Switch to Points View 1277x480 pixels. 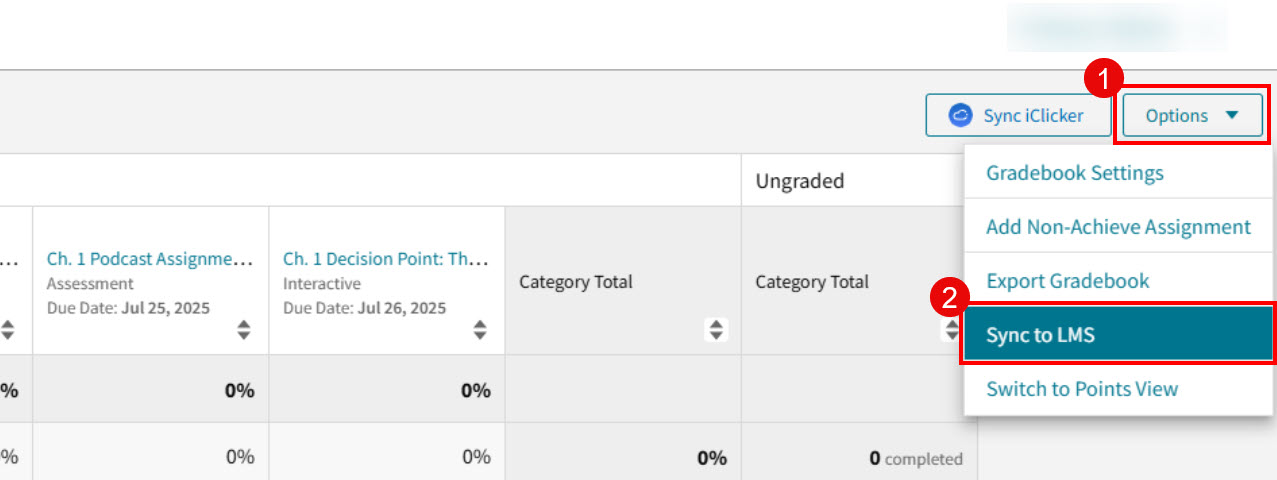pyautogui.click(x=1082, y=389)
